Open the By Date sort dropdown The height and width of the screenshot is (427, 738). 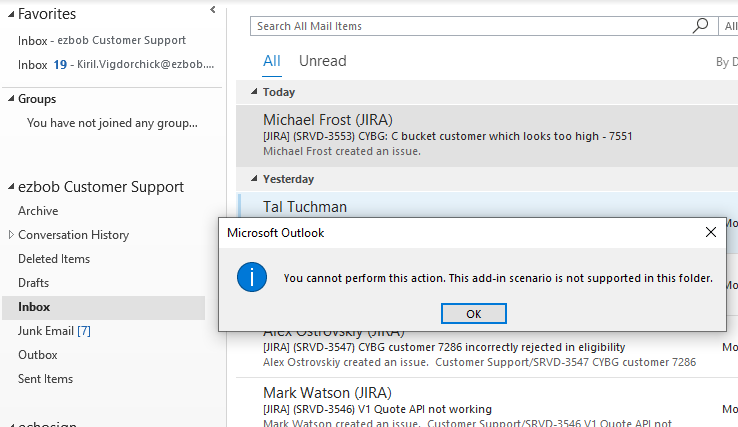pyautogui.click(x=727, y=62)
